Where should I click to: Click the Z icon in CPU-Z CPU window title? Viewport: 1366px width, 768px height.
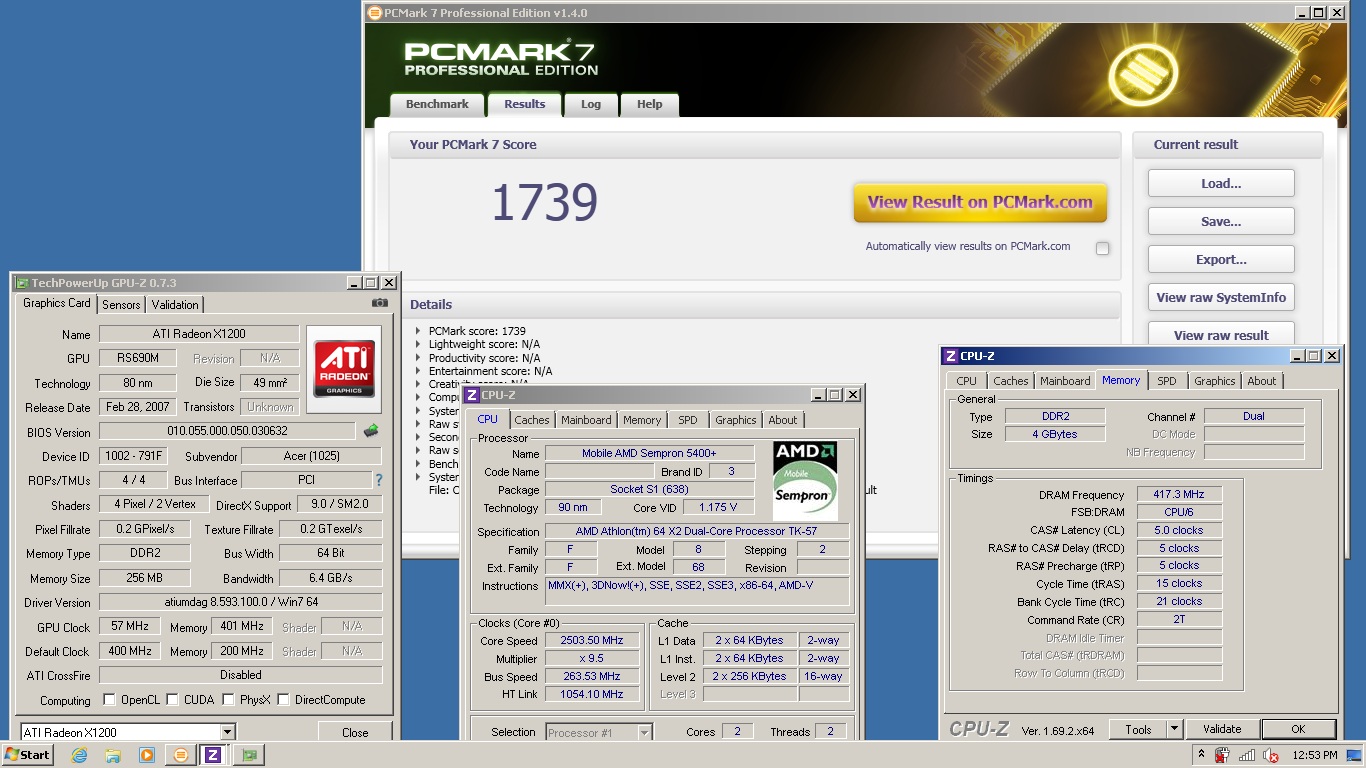473,395
